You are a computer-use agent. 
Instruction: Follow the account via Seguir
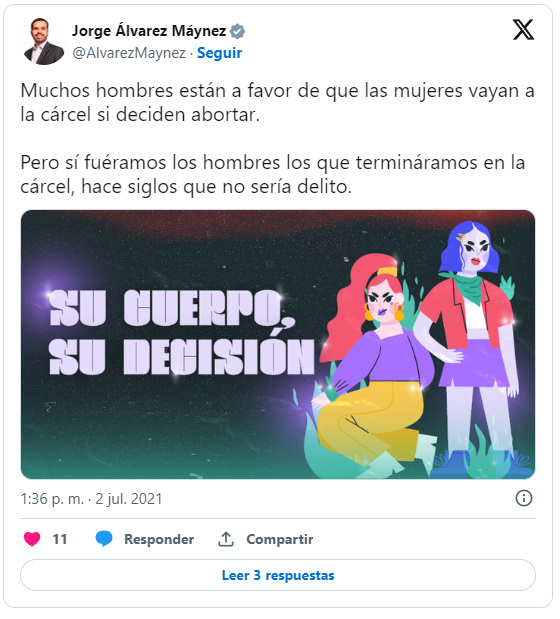point(221,53)
